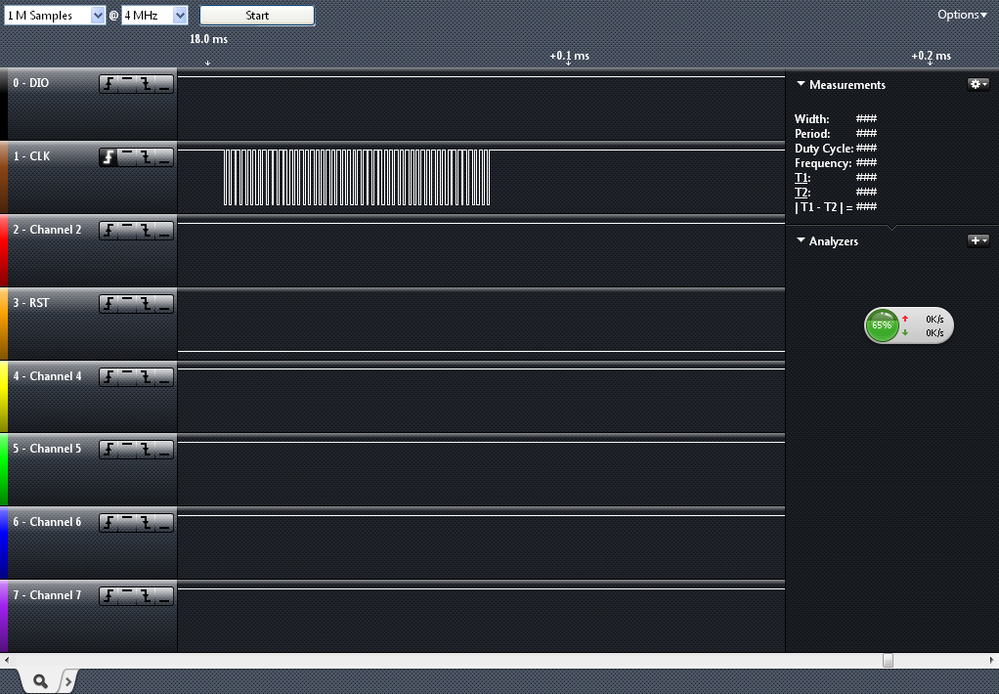This screenshot has width=999, height=694.
Task: Click the green 65% usage indicator
Action: point(881,325)
